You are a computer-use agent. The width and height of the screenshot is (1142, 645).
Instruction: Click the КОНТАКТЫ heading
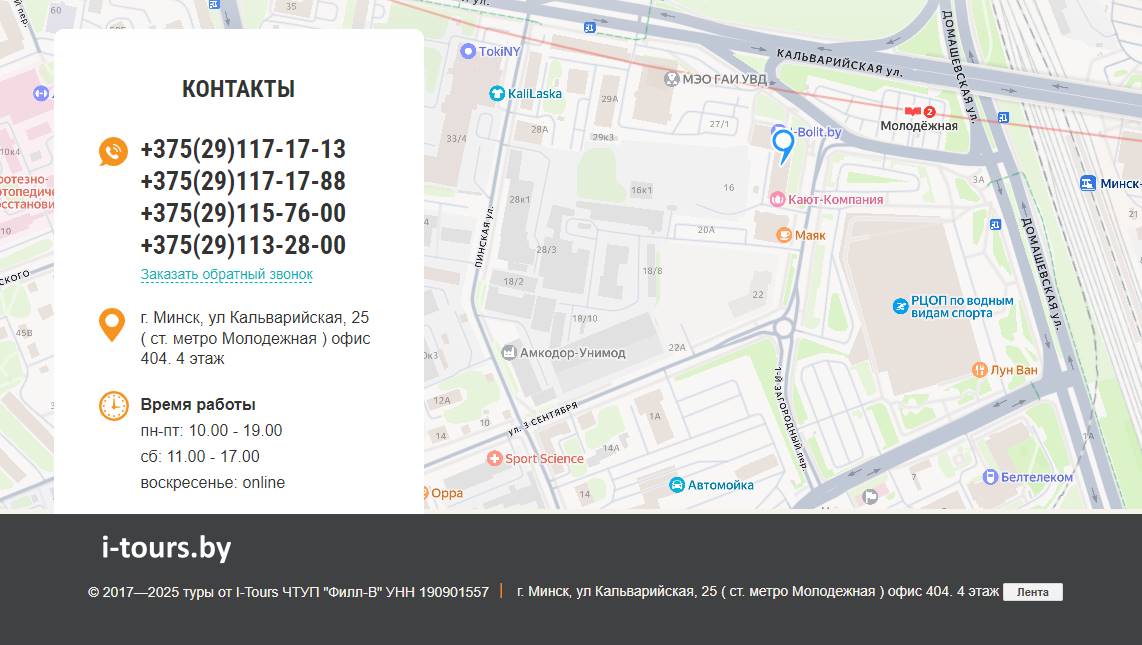coord(238,89)
